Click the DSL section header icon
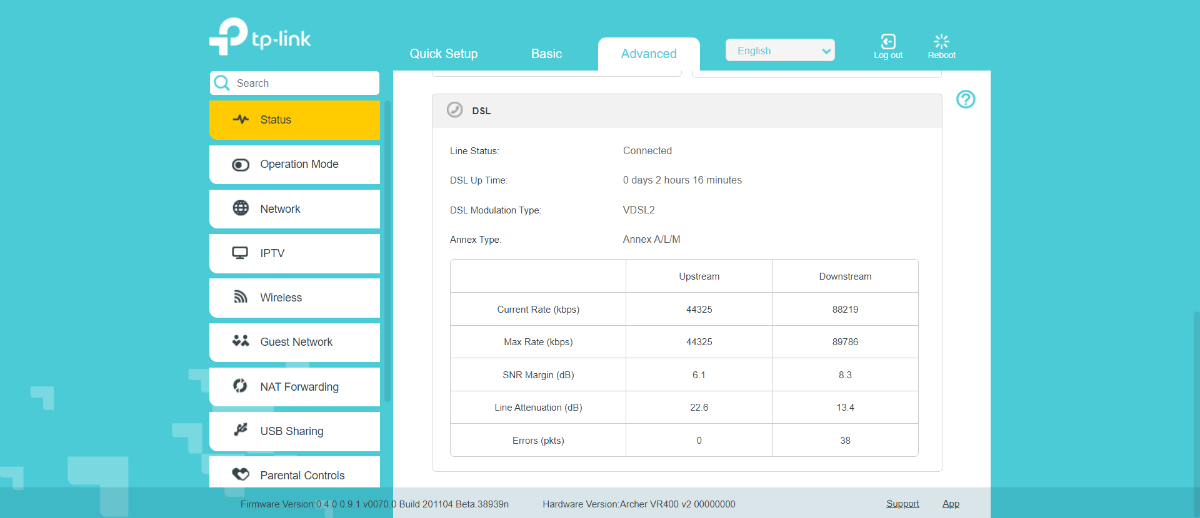Screen dimensions: 1200x518 point(455,110)
